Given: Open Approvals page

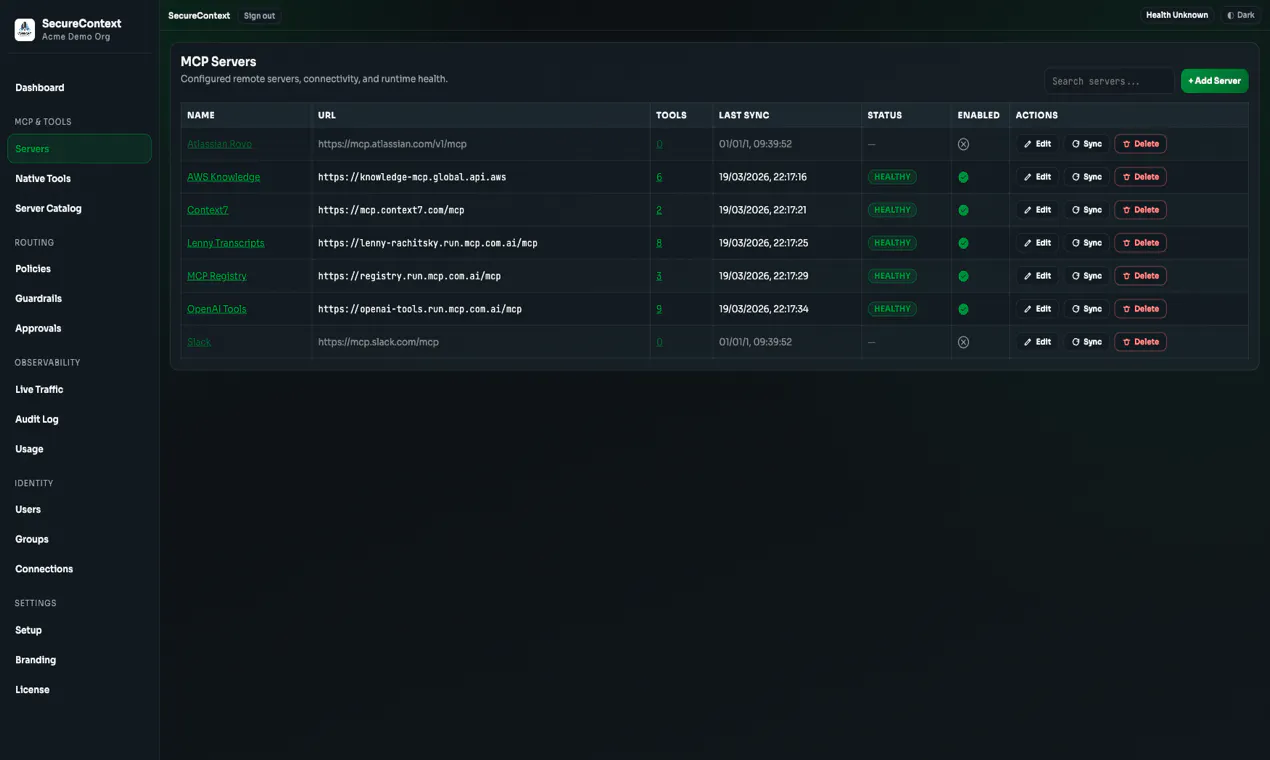Looking at the screenshot, I should point(38,329).
